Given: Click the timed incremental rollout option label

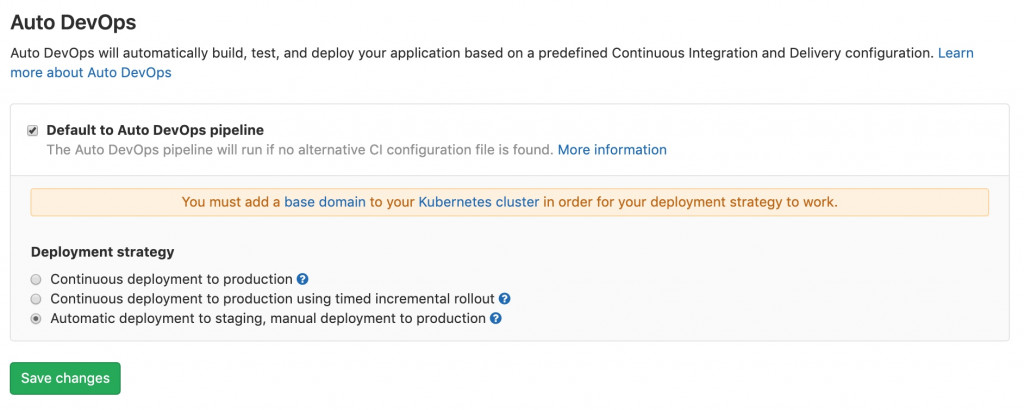Looking at the screenshot, I should [272, 299].
